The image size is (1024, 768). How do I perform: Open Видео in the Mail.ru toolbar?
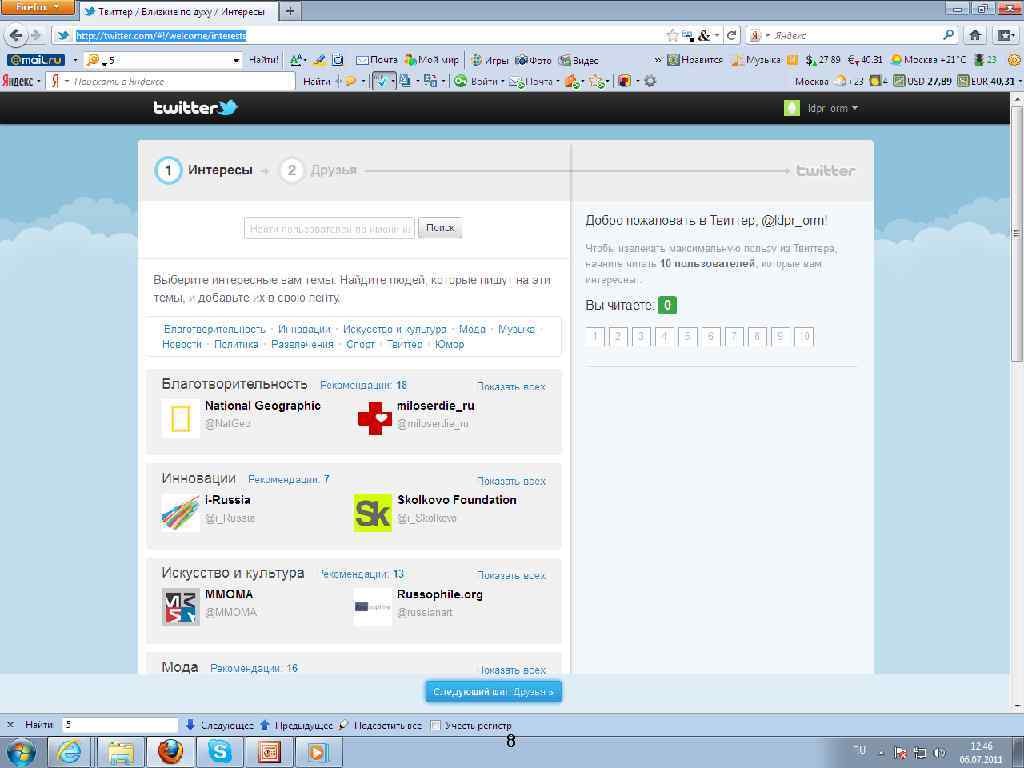click(x=579, y=60)
